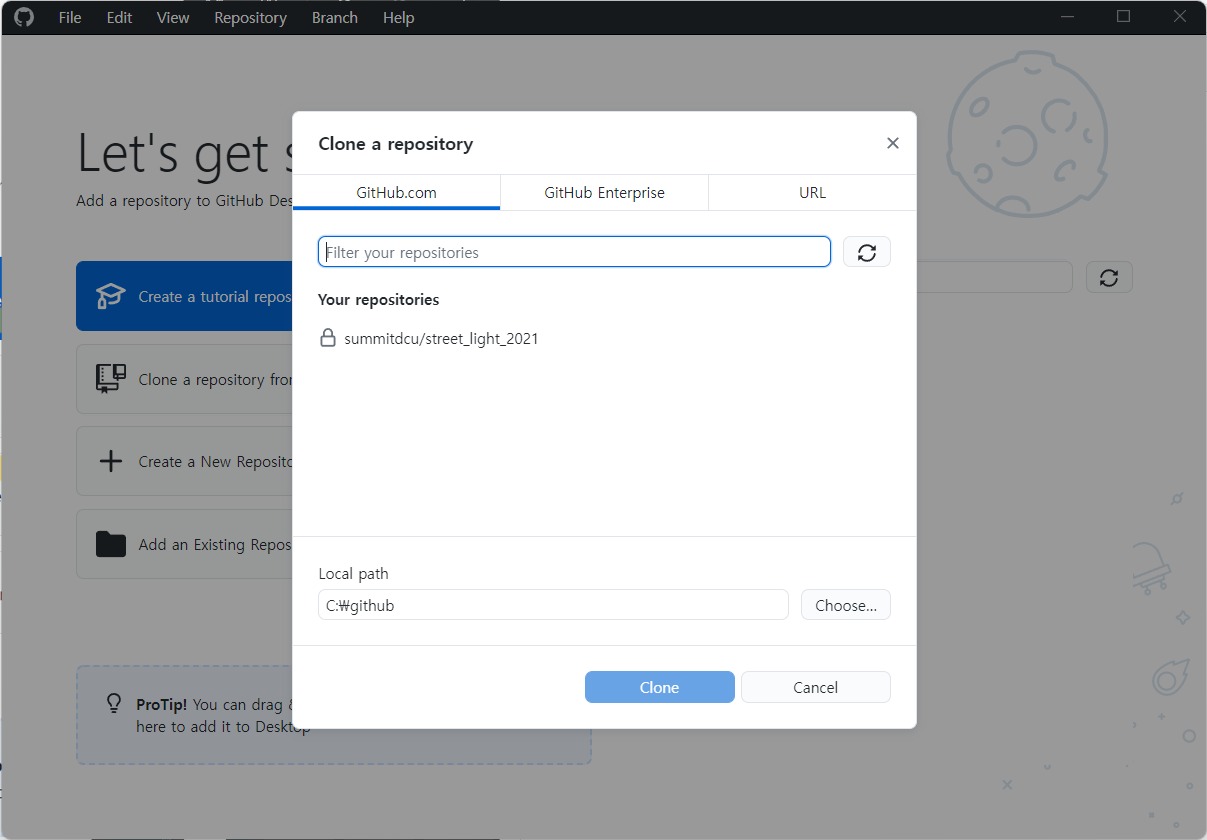Click the lock icon beside street_light_2021

[x=327, y=338]
